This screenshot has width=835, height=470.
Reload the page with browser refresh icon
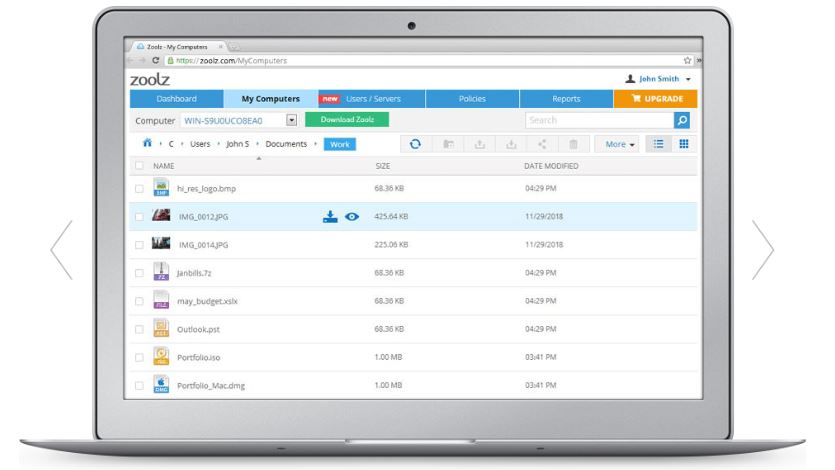pyautogui.click(x=155, y=60)
